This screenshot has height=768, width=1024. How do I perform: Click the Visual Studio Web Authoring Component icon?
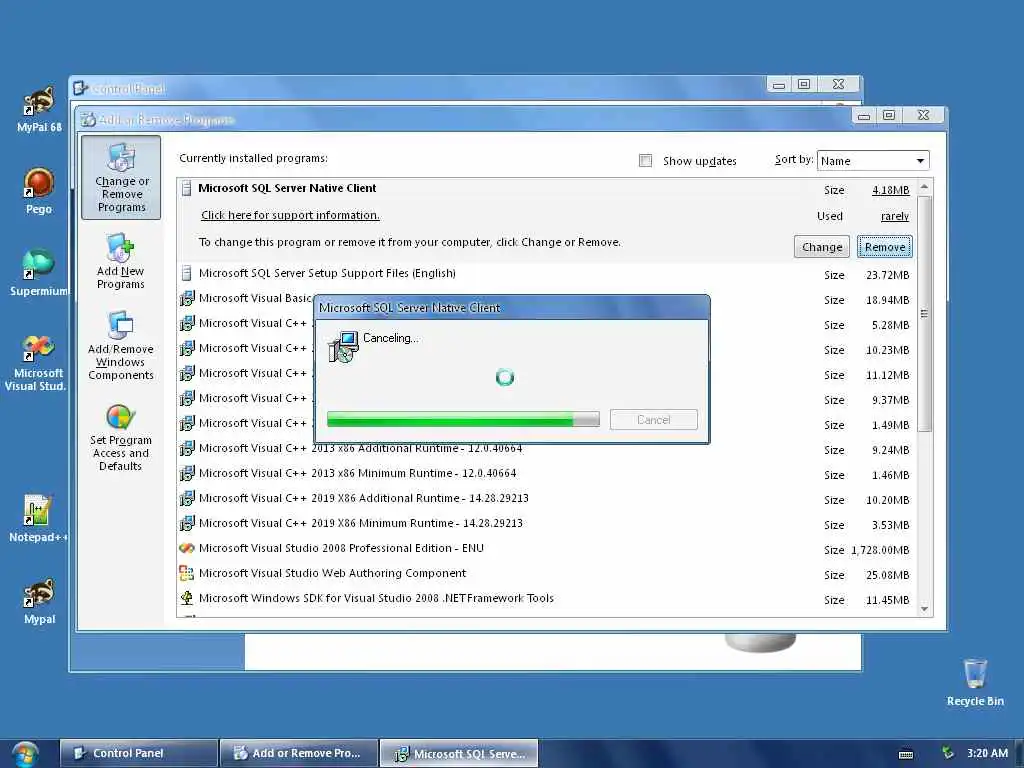point(187,573)
